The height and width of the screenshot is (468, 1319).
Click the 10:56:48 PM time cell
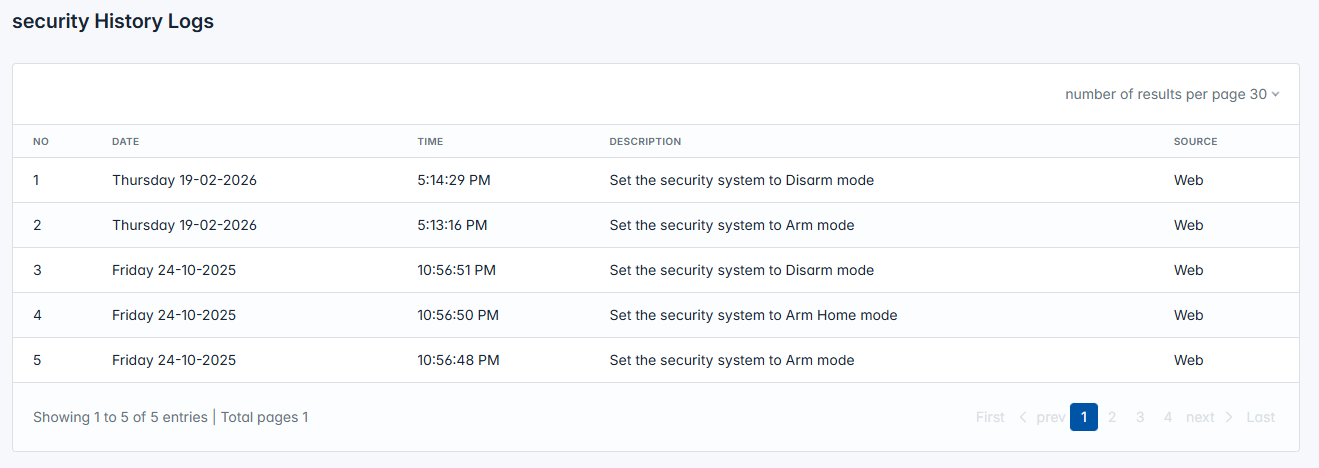pyautogui.click(x=458, y=361)
